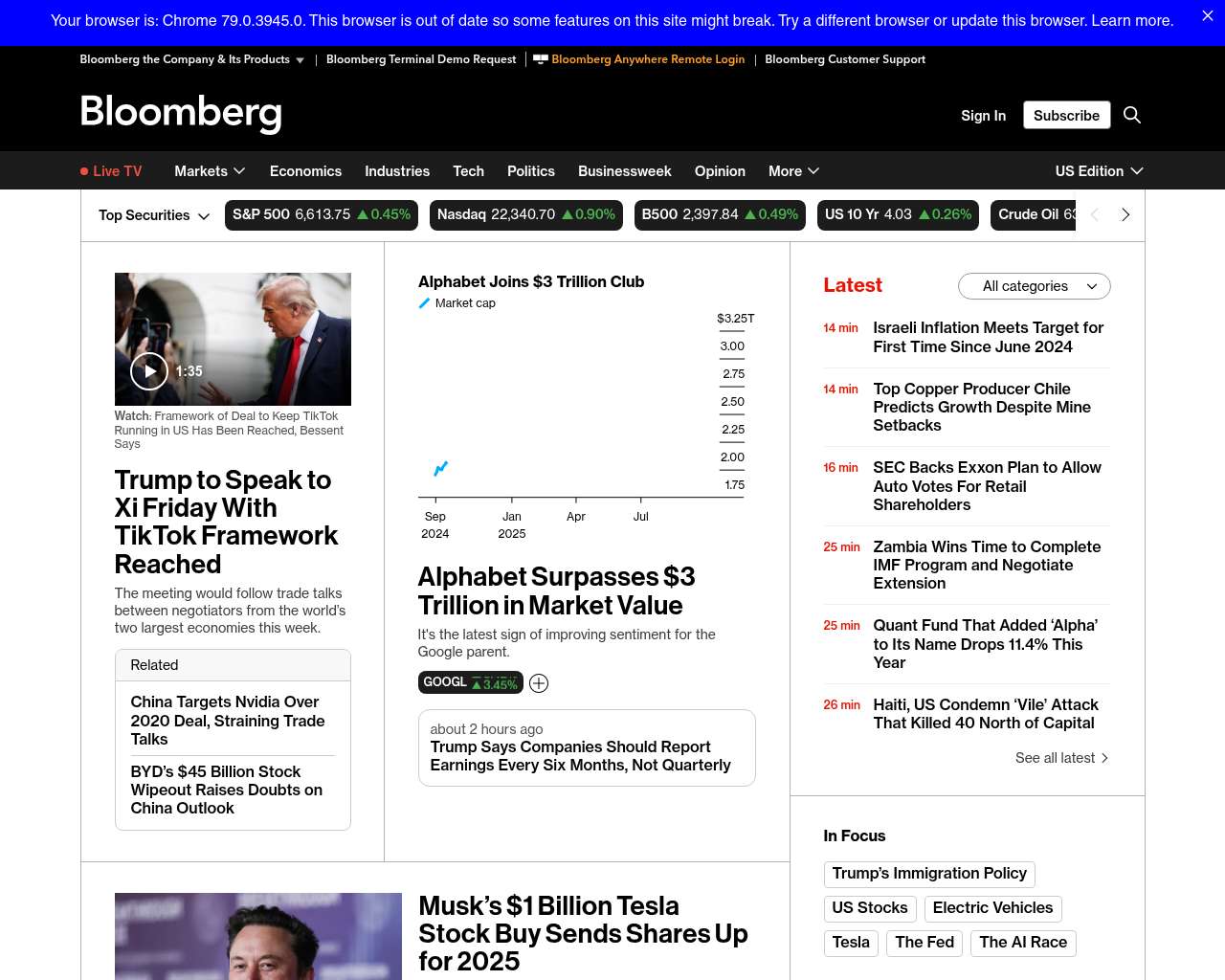Open Haiti, US Condemn 'Vile' Attack story
The width and height of the screenshot is (1225, 980).
[x=986, y=714]
